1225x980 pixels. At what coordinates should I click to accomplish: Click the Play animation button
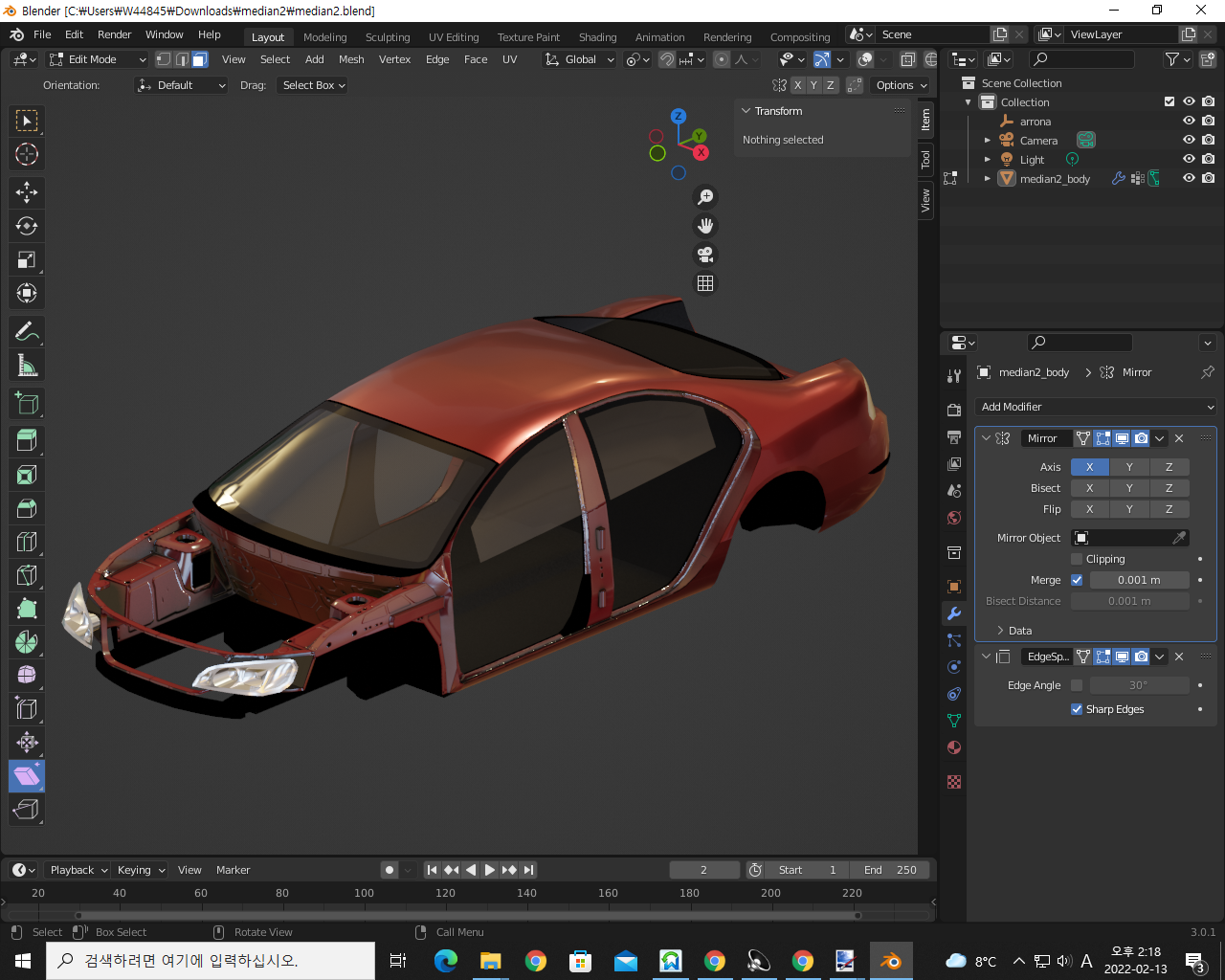[490, 870]
